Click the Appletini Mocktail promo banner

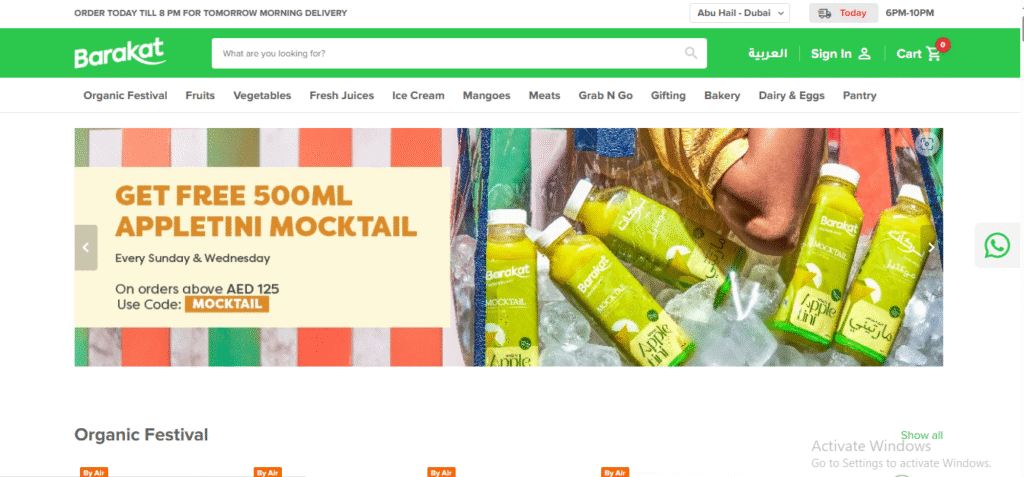click(508, 247)
